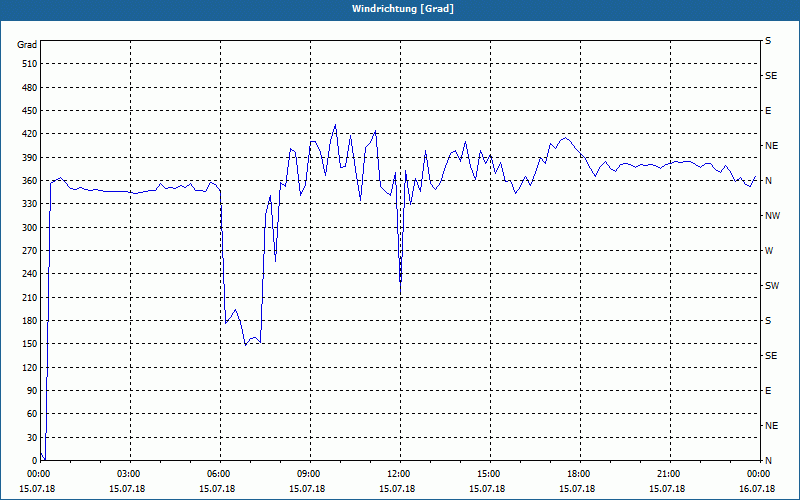Viewport: 800px width, 500px height.
Task: Click the '03:00' time label
Action: click(130, 474)
